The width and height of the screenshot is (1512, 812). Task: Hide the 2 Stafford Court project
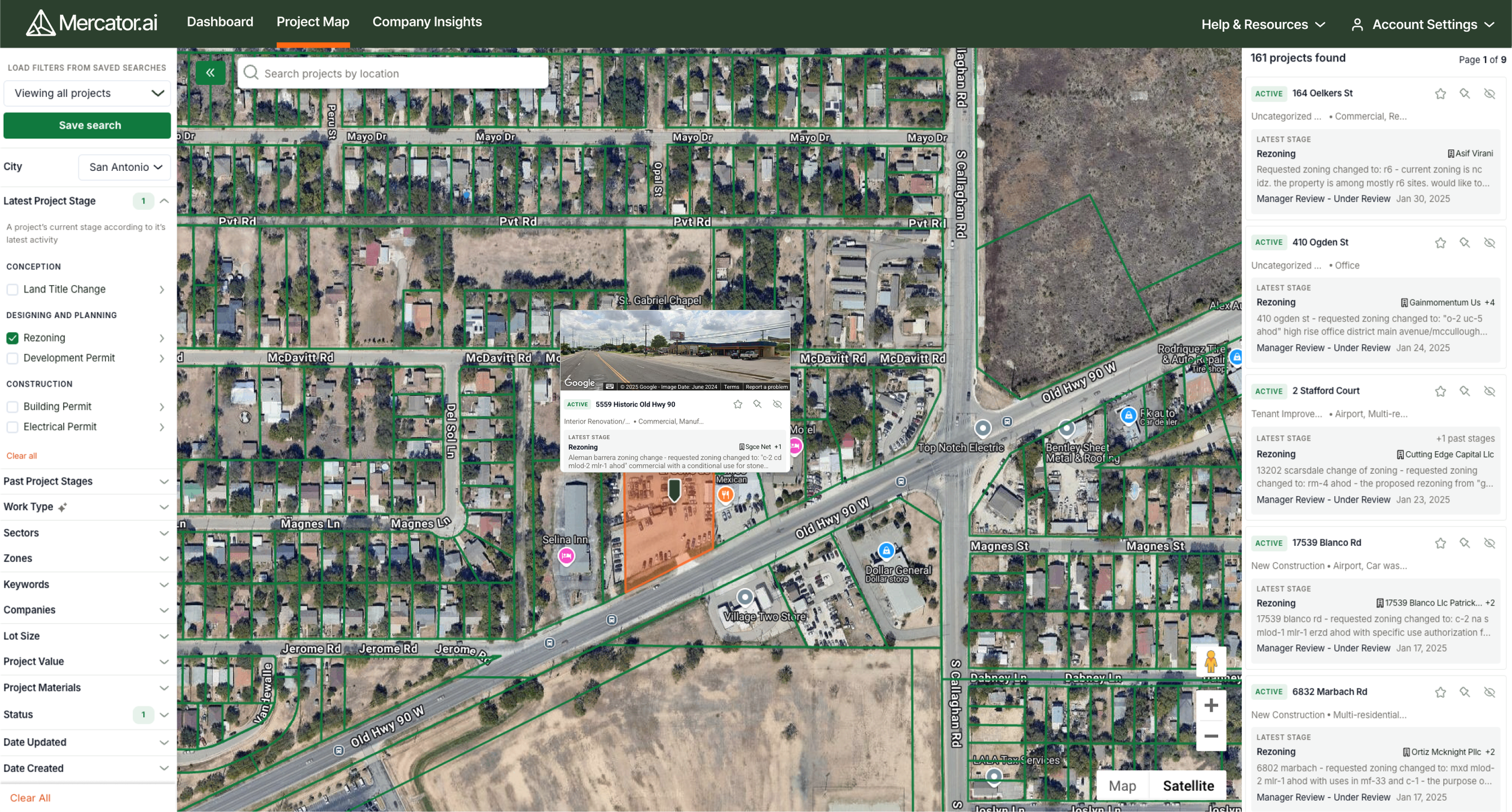click(x=1489, y=391)
